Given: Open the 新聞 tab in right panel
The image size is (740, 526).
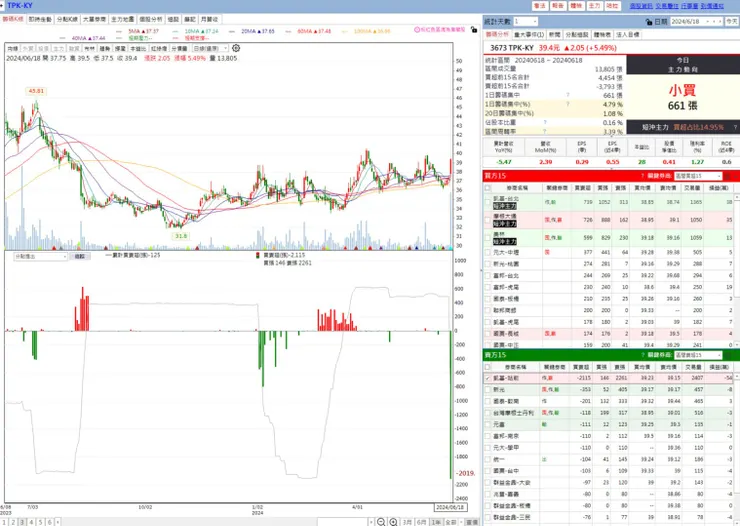Looking at the screenshot, I should pyautogui.click(x=555, y=35).
